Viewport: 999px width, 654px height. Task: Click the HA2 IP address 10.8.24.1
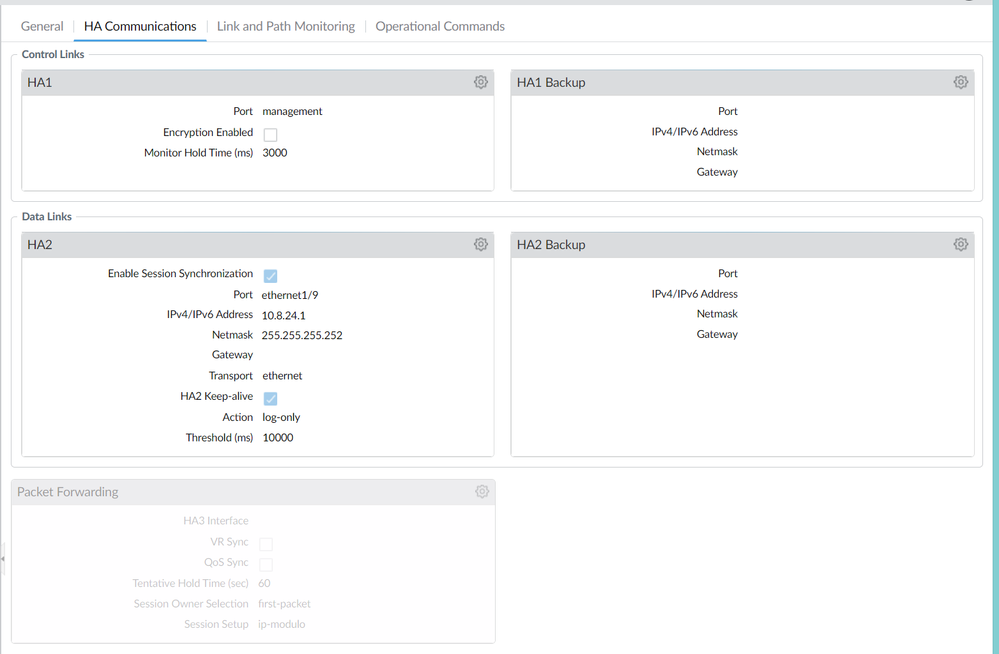click(x=283, y=315)
